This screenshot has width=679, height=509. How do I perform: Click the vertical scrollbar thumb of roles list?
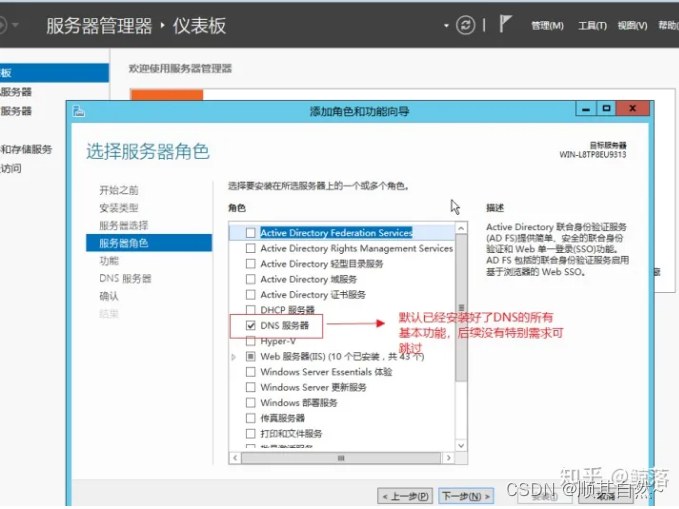tap(461, 308)
